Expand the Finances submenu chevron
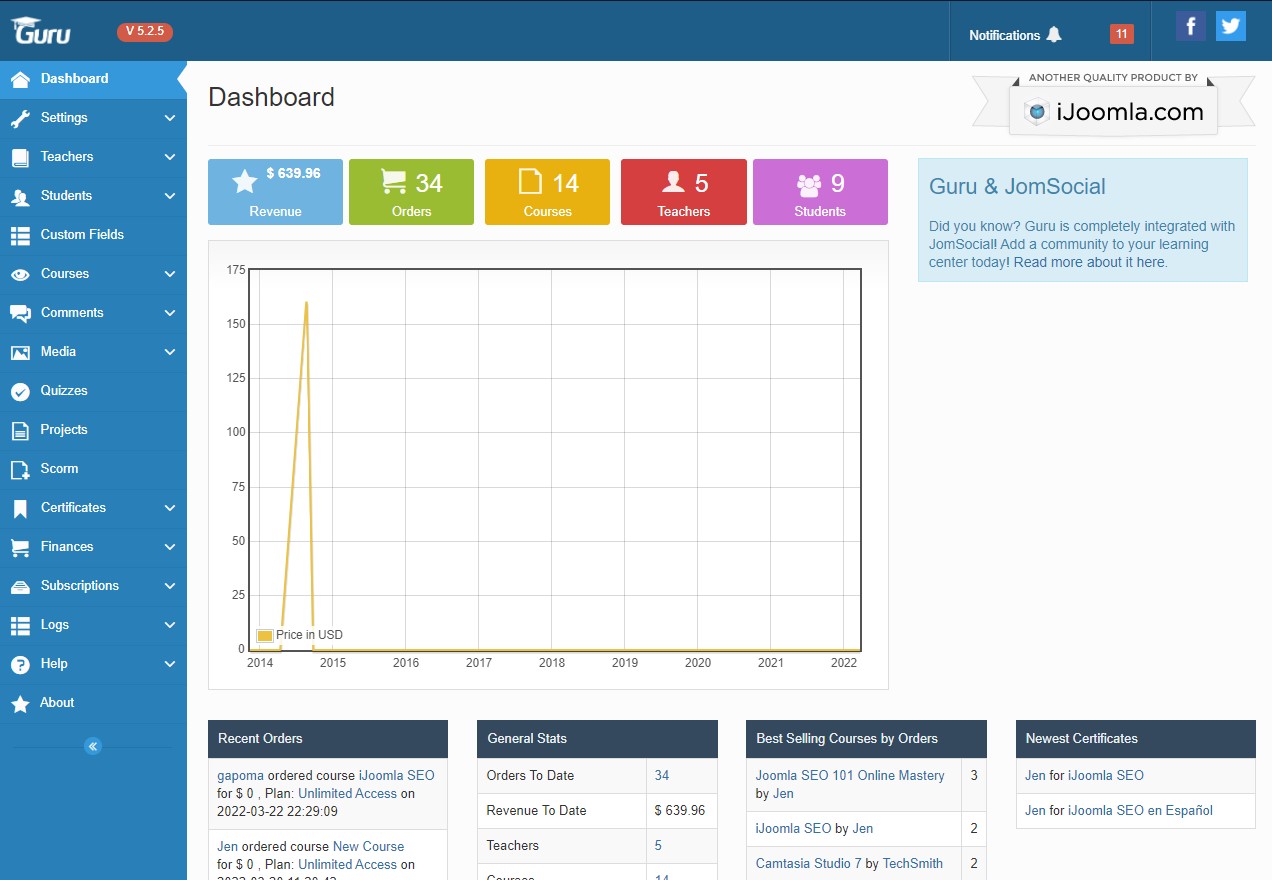The width and height of the screenshot is (1272, 880). point(170,547)
